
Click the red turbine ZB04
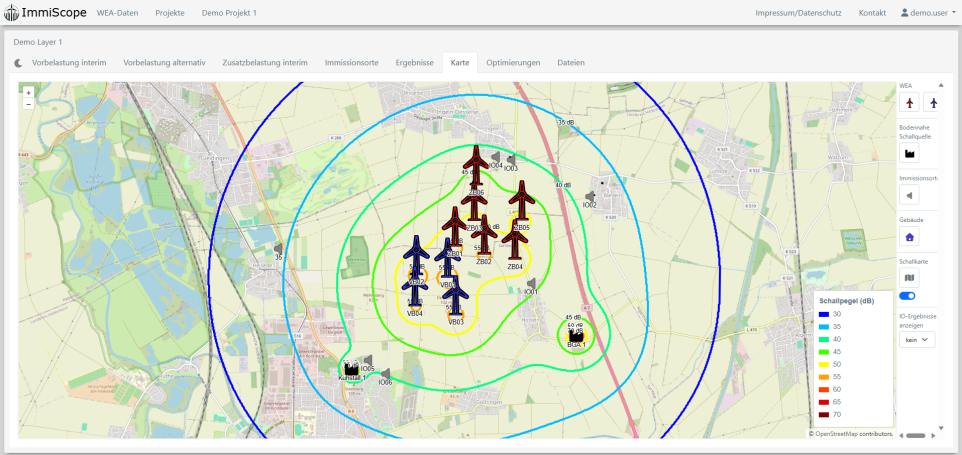point(515,240)
